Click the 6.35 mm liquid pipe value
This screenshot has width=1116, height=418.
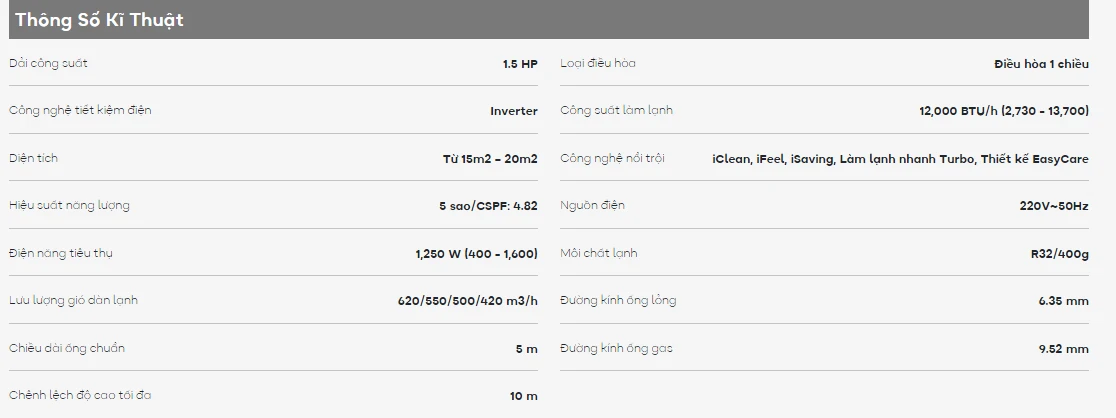pyautogui.click(x=1063, y=301)
